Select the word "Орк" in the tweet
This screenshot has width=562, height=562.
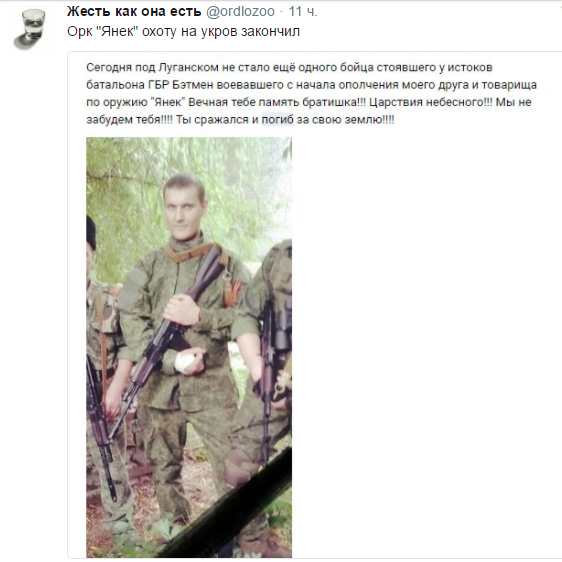77,32
